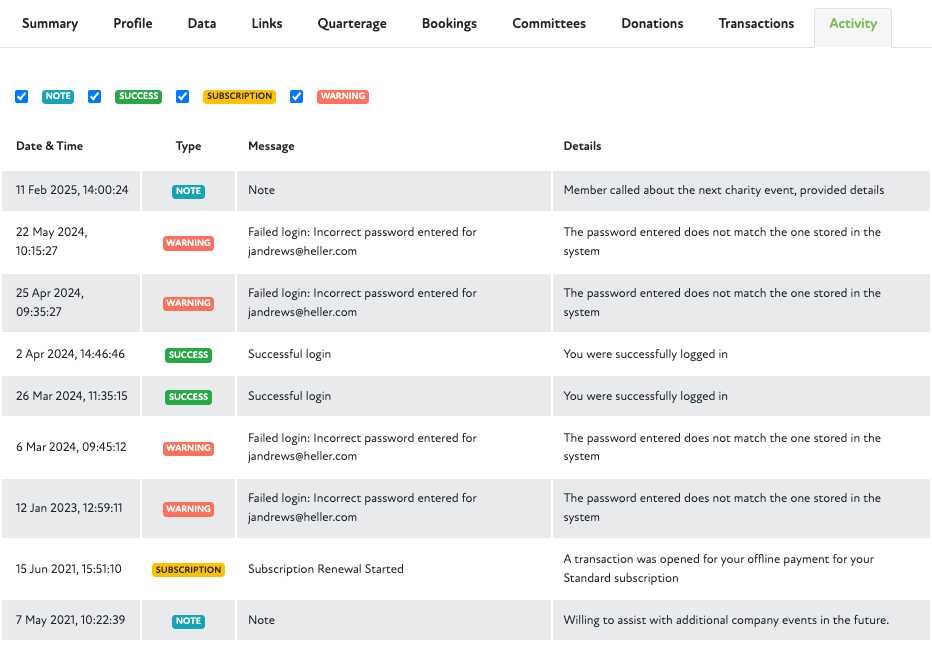The height and width of the screenshot is (646, 932).
Task: Go to the Donations tab
Action: (652, 24)
